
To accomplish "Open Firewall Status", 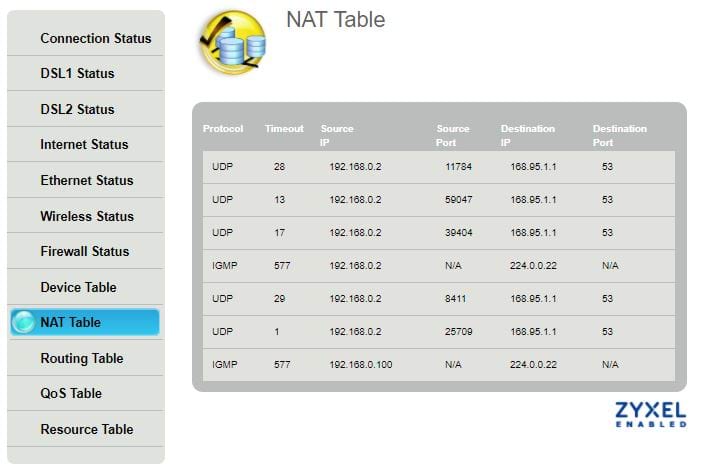I will [x=84, y=251].
